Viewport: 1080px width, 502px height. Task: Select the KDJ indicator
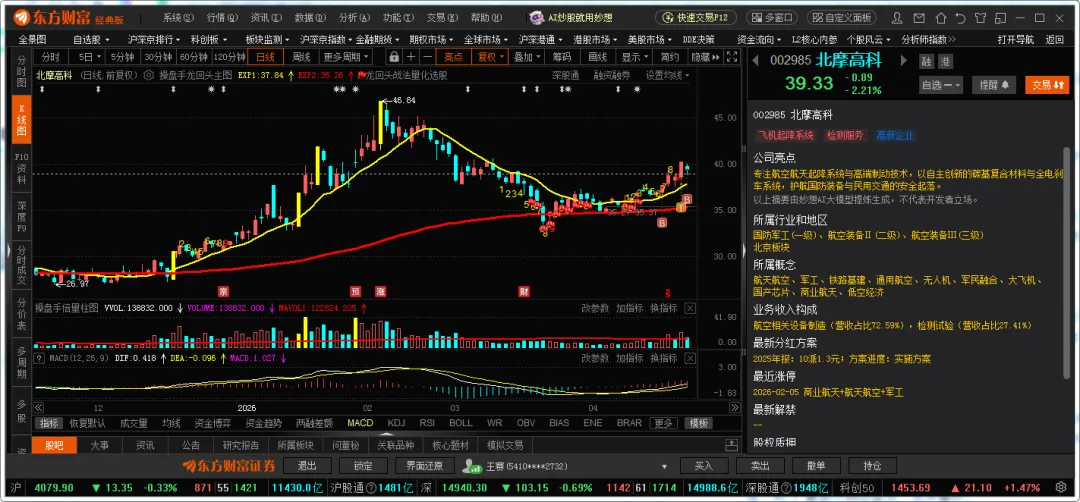click(x=396, y=423)
